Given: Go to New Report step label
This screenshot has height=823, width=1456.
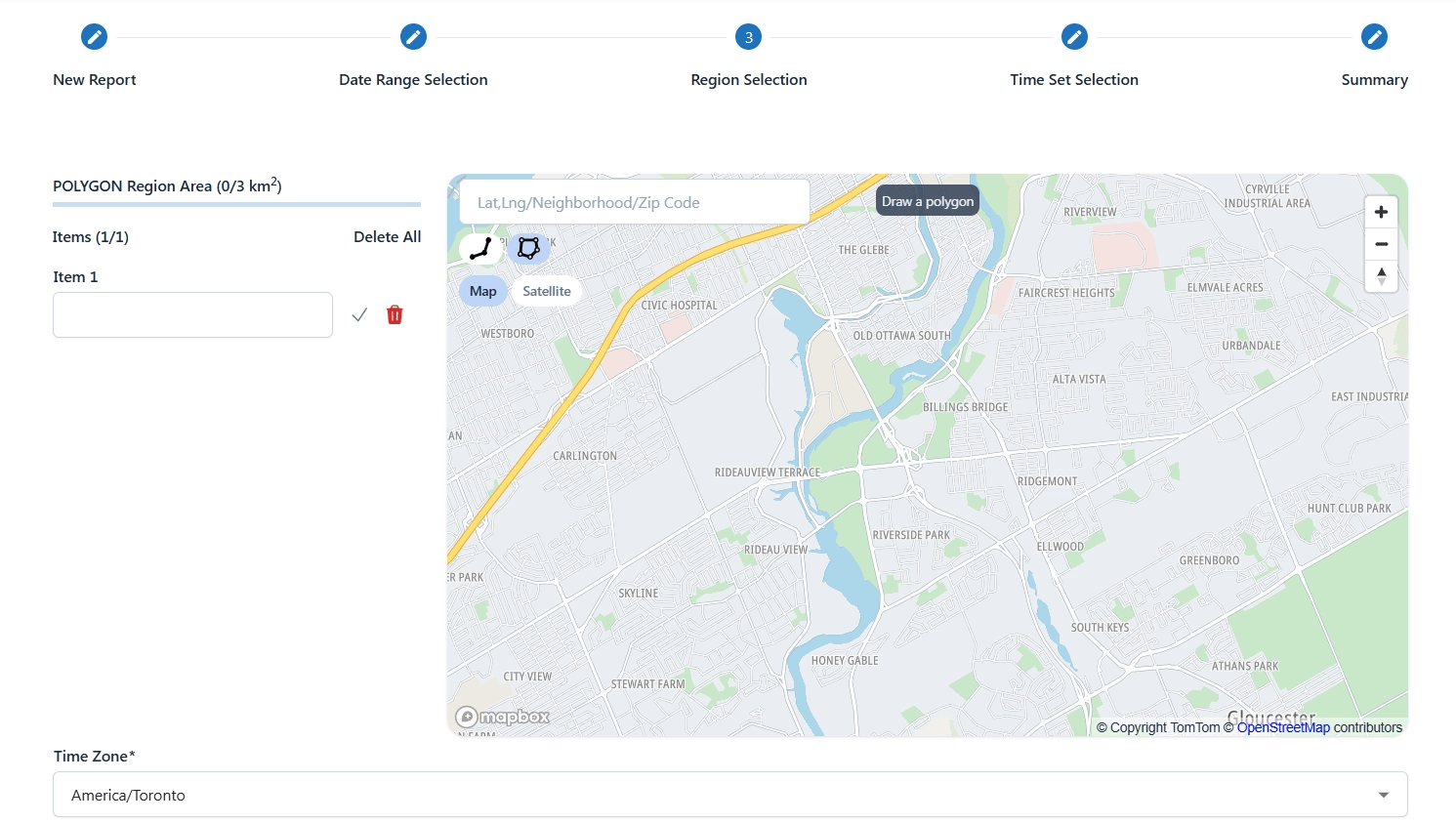Looking at the screenshot, I should (x=95, y=80).
